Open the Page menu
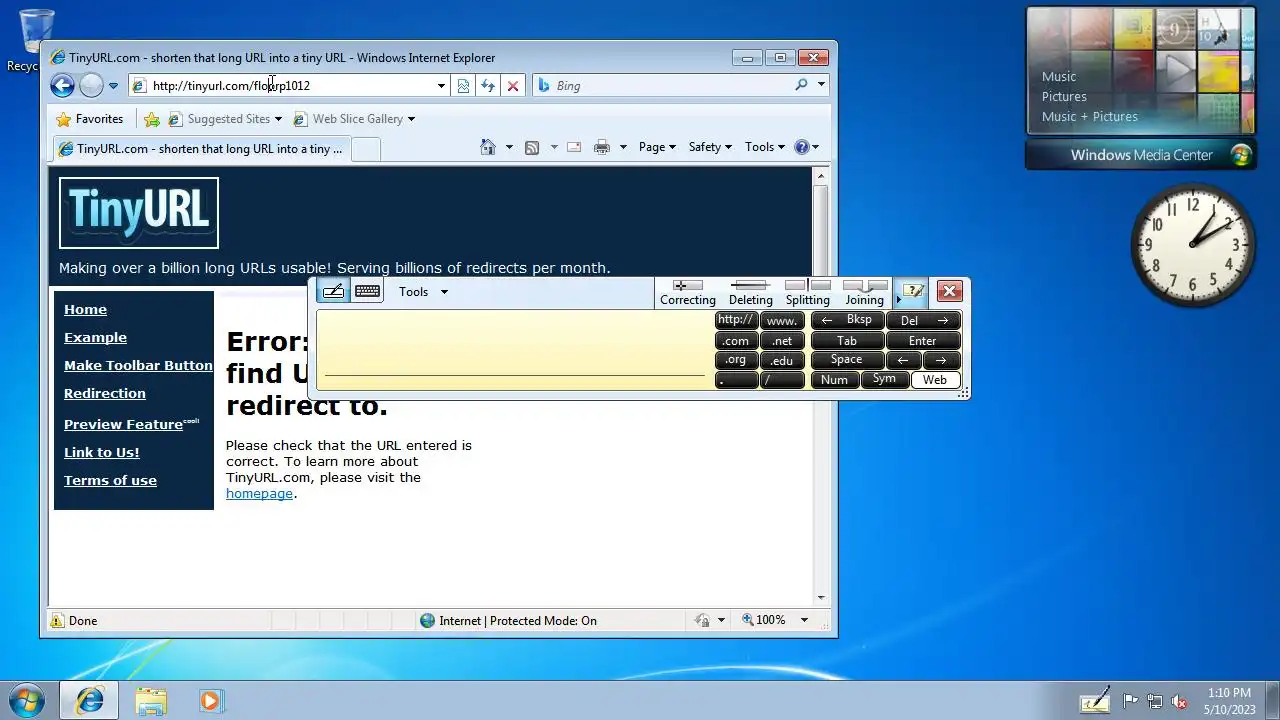The width and height of the screenshot is (1280, 720). click(x=657, y=147)
